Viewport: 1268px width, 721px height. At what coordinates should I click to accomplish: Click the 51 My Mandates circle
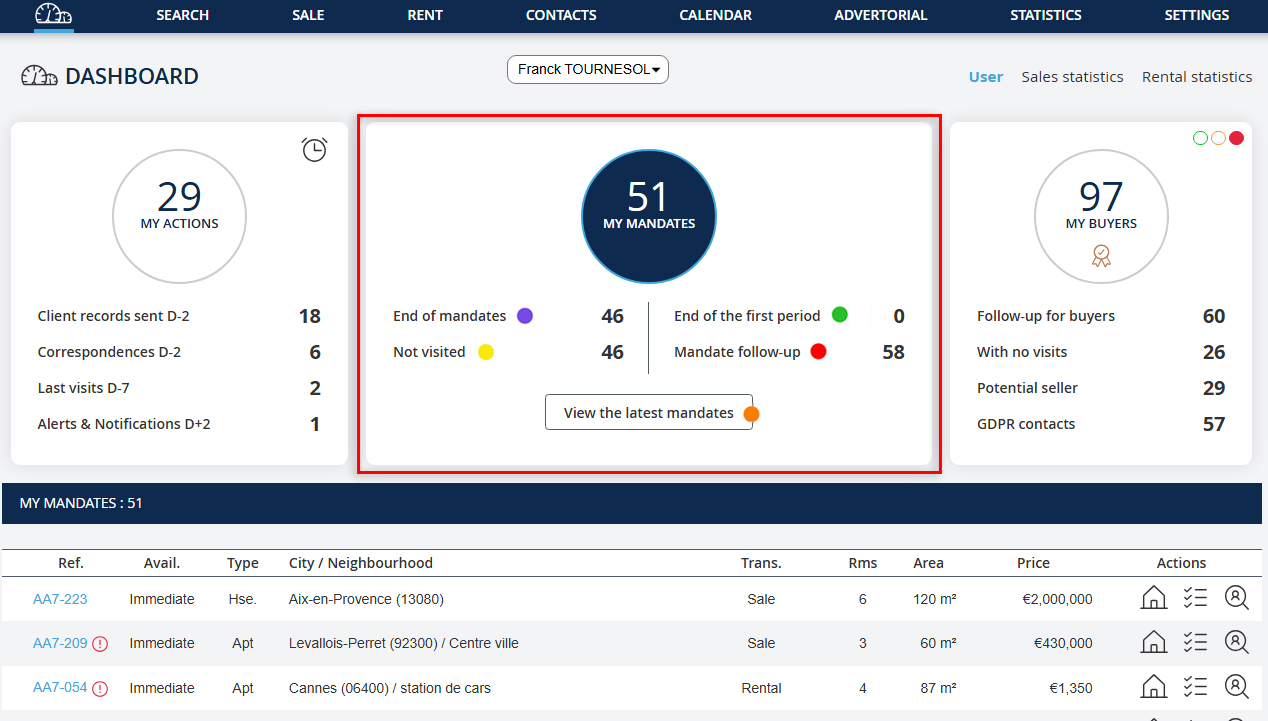coord(649,218)
